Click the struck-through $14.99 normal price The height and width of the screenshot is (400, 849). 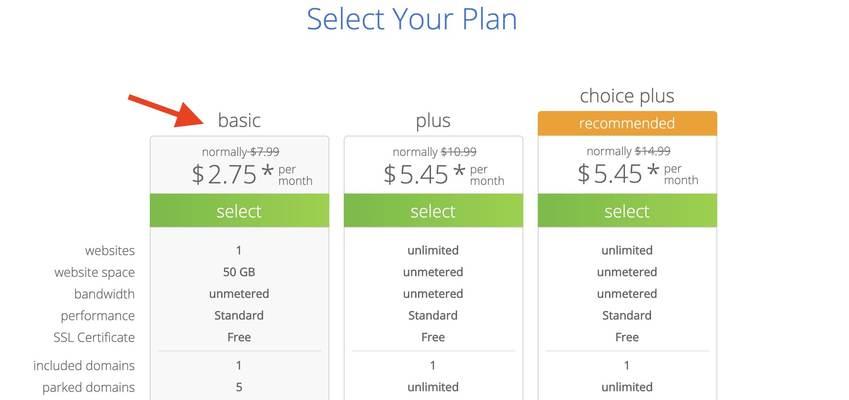point(652,152)
